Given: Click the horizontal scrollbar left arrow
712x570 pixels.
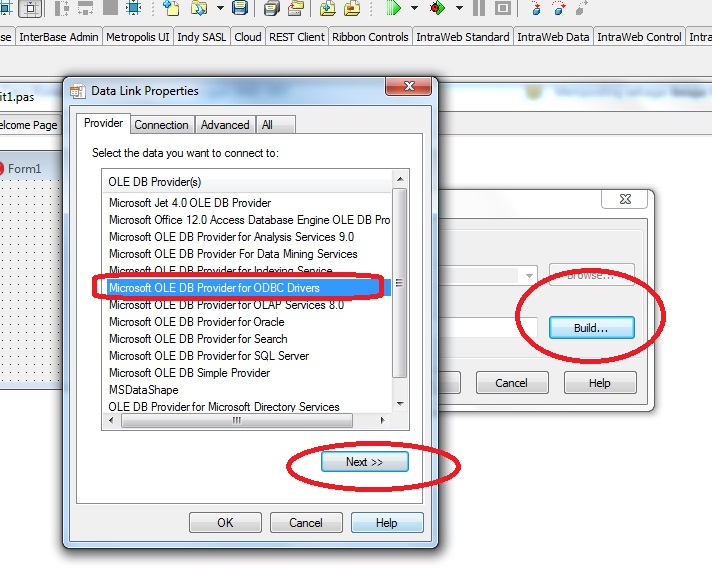Looking at the screenshot, I should point(111,421).
